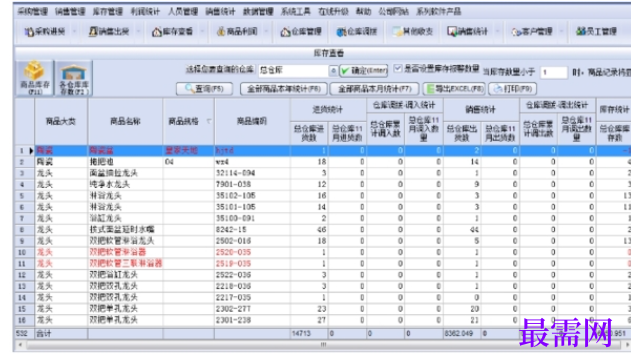
Task: Open the 数据管理 menu
Action: (258, 12)
